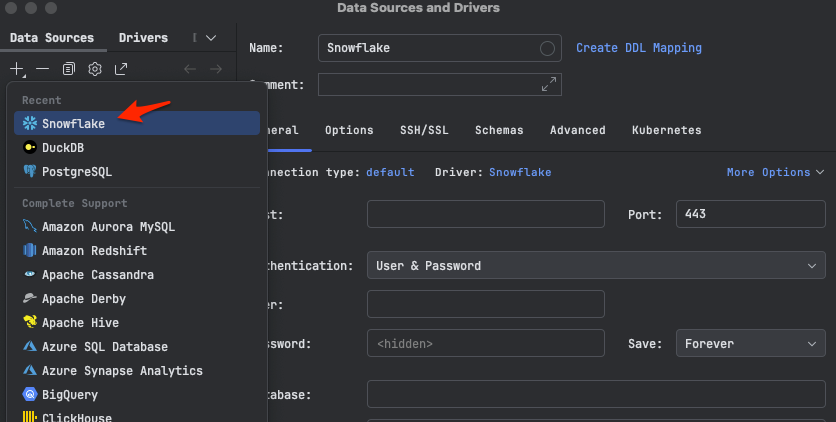Expand the More Options dropdown

click(x=775, y=172)
